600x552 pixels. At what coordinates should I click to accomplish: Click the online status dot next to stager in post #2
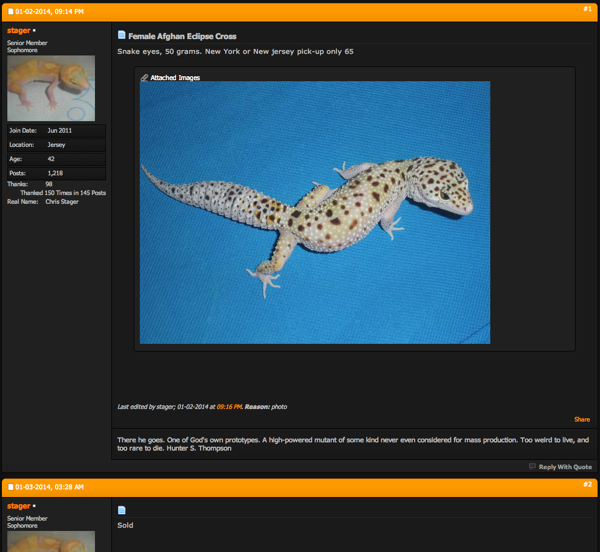[34, 506]
